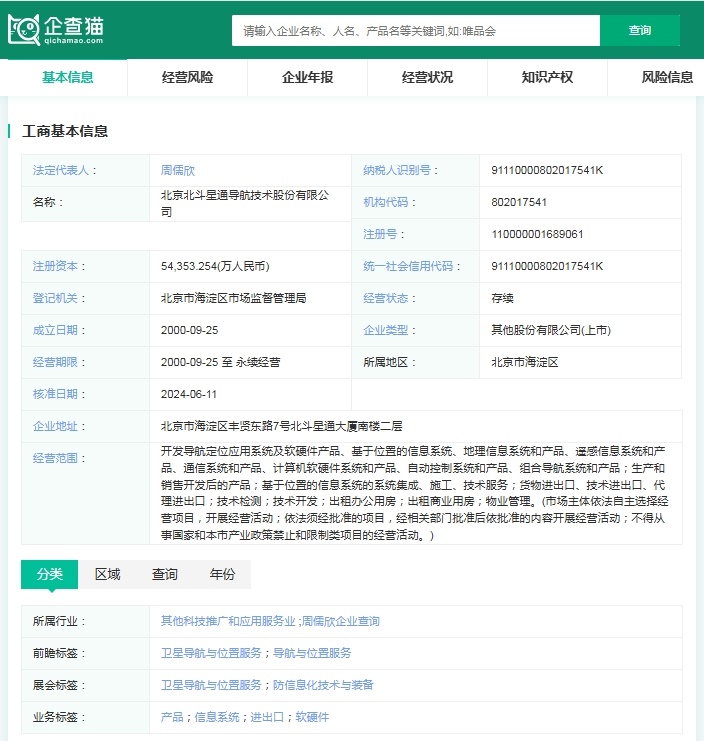
Task: Open the 年份 sub-tab
Action: [x=222, y=574]
